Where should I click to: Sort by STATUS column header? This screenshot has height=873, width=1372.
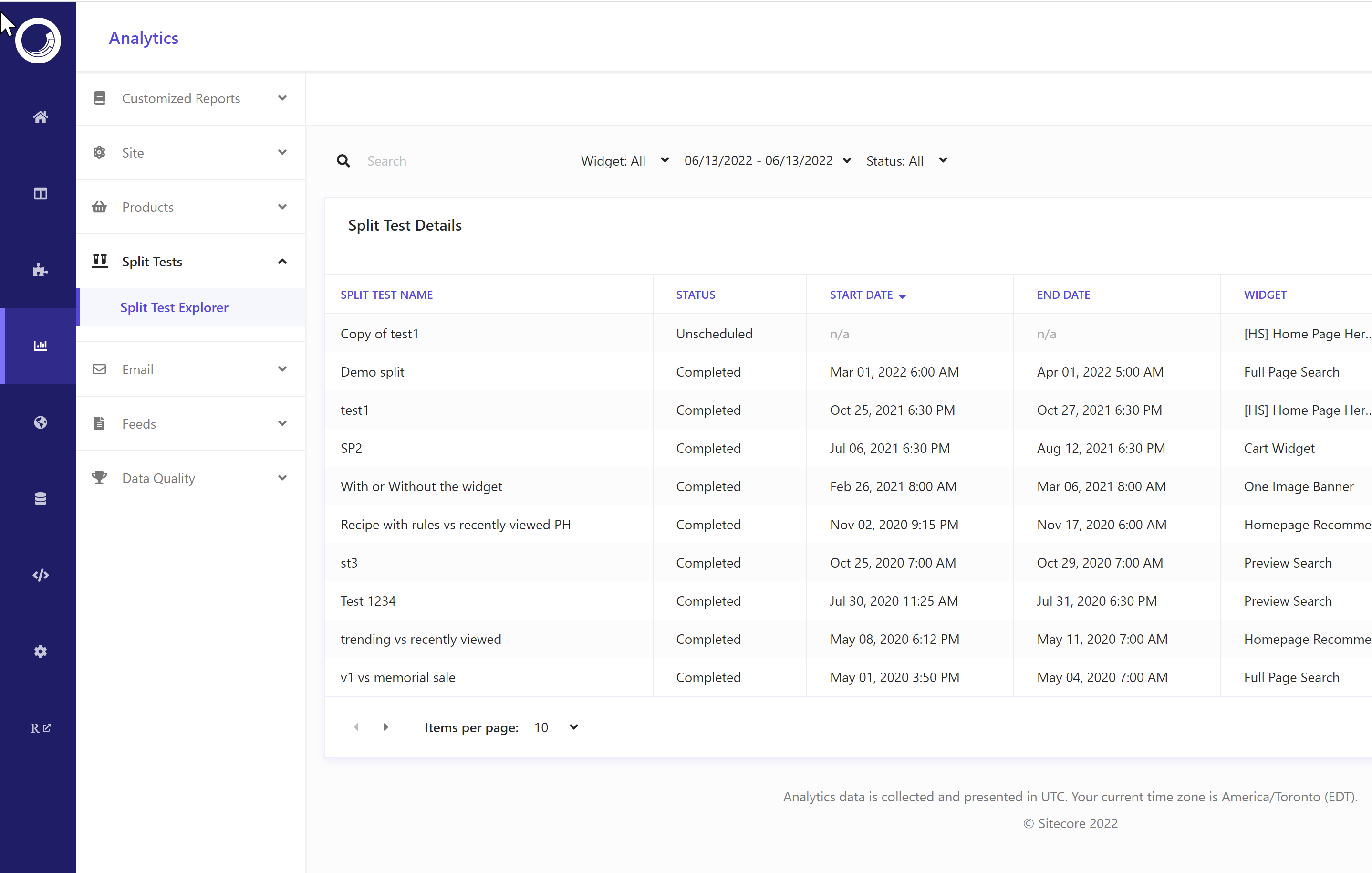[696, 295]
